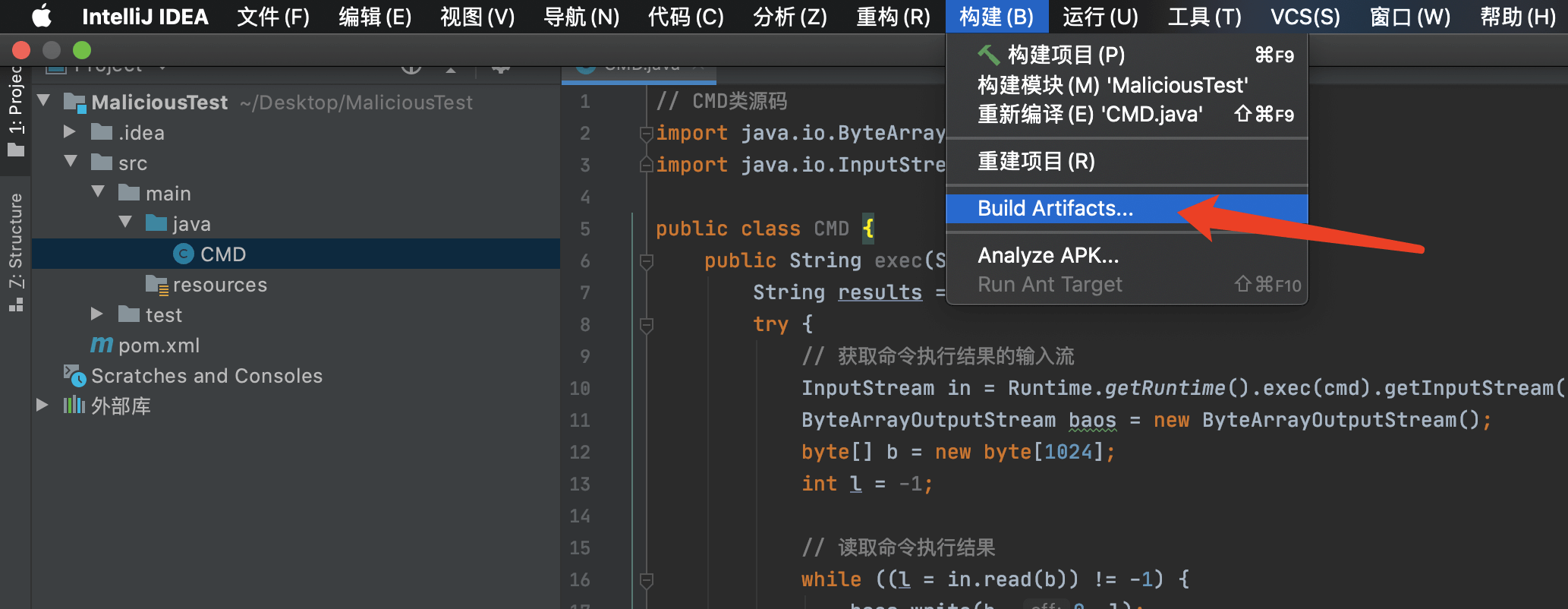Open the 窗口 (W) menu
This screenshot has height=609, width=1568.
[x=1410, y=17]
